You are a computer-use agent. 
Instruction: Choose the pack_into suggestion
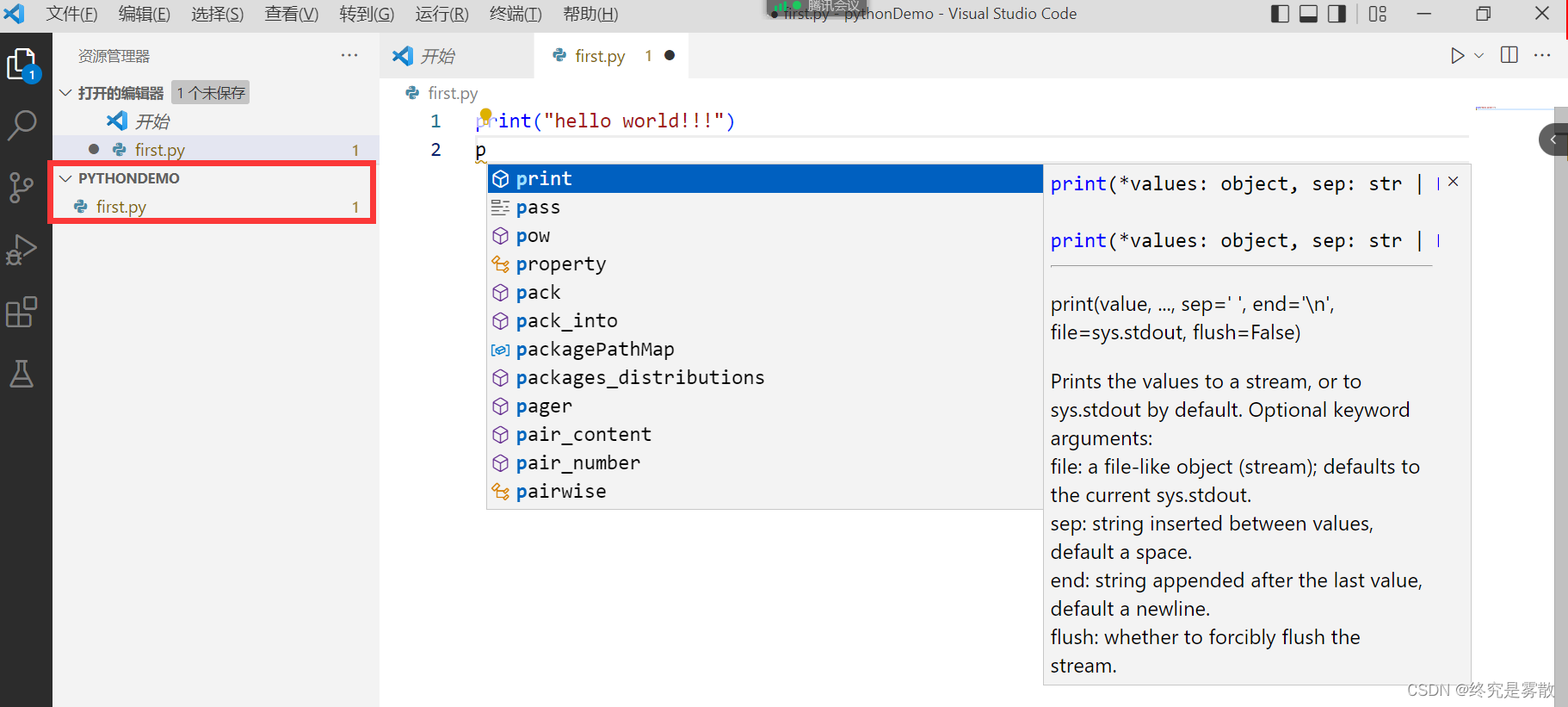765,320
